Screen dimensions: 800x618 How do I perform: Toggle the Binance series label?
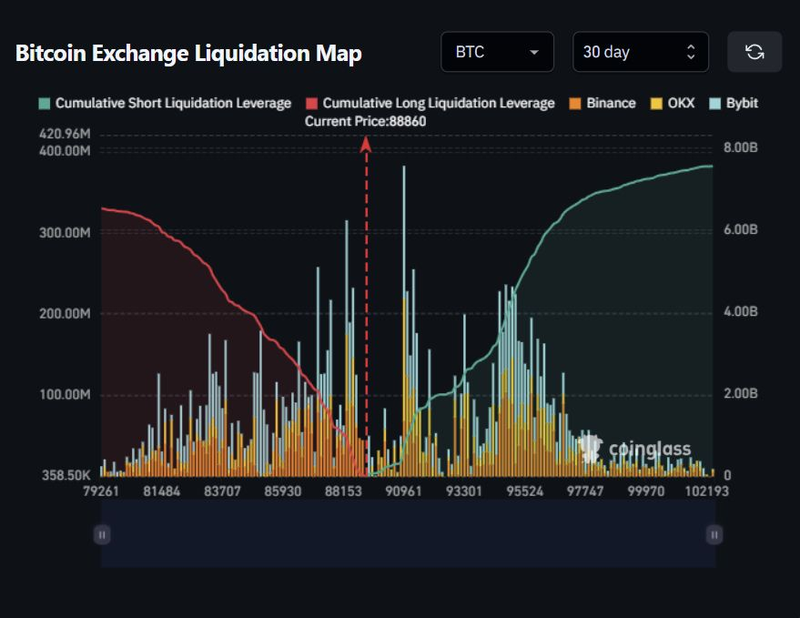(610, 103)
